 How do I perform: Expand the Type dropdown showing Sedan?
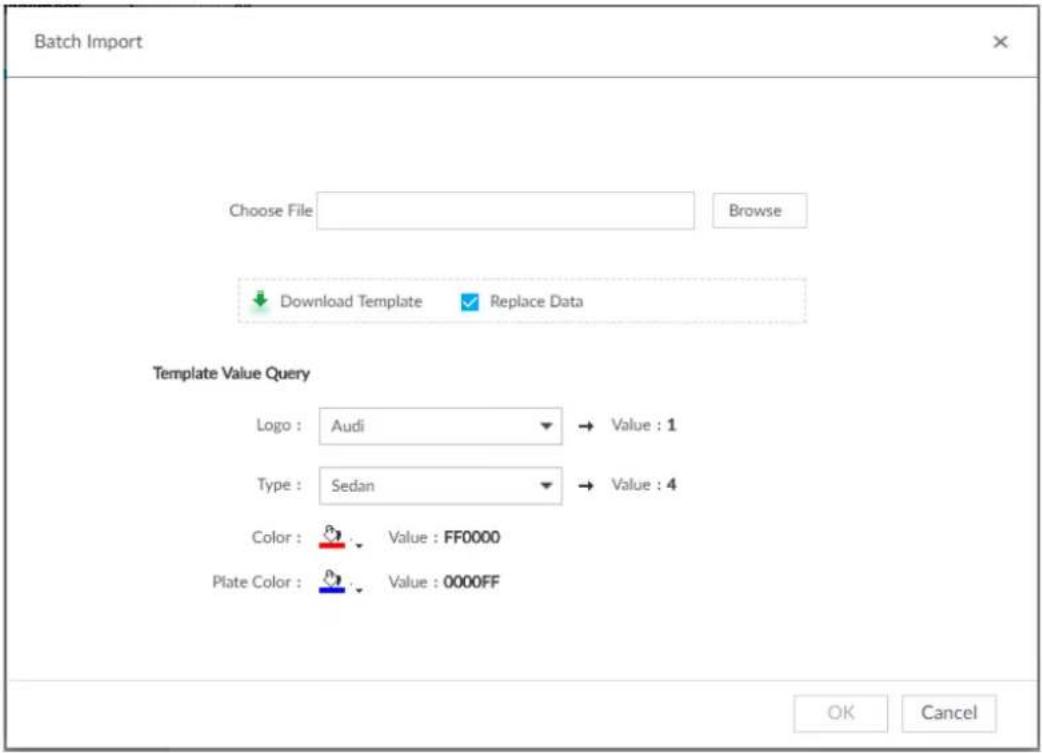[x=441, y=486]
